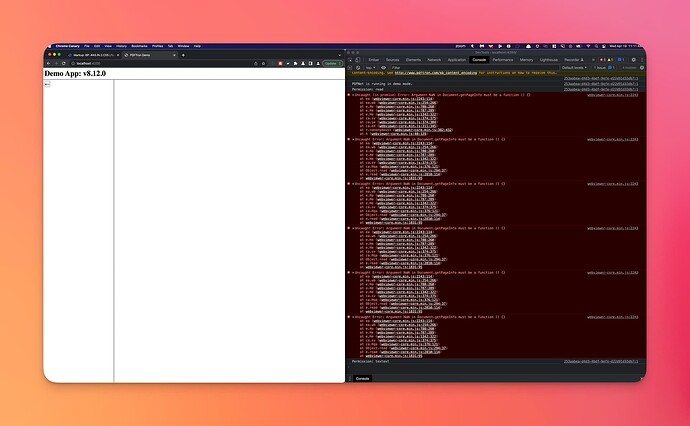The image size is (690, 426).
Task: Switch to the Elements tab
Action: click(x=413, y=60)
